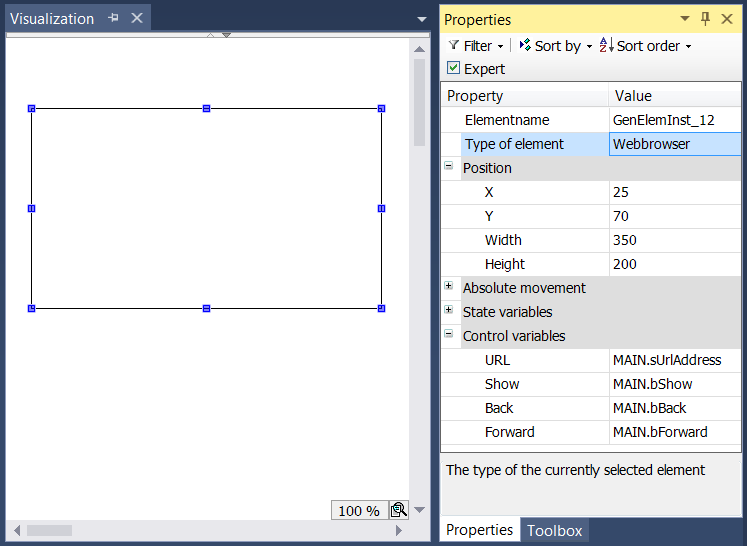This screenshot has width=747, height=546.
Task: Click the right-middle resize handle
Action: coord(382,208)
